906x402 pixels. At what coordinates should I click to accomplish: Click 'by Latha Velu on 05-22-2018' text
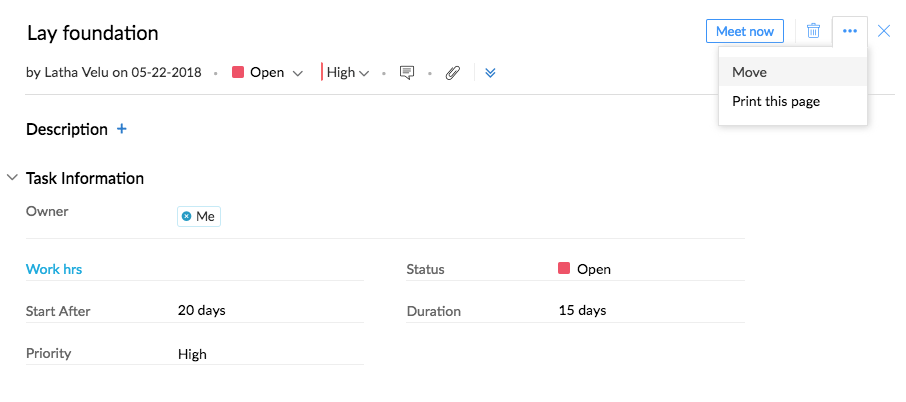(x=114, y=73)
